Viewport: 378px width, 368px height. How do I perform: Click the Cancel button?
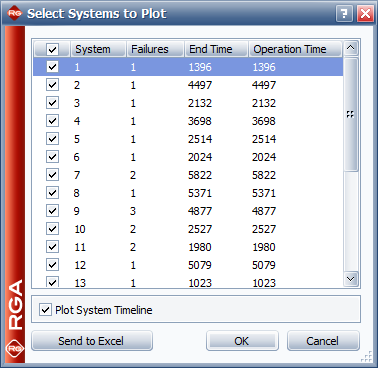[x=323, y=341]
